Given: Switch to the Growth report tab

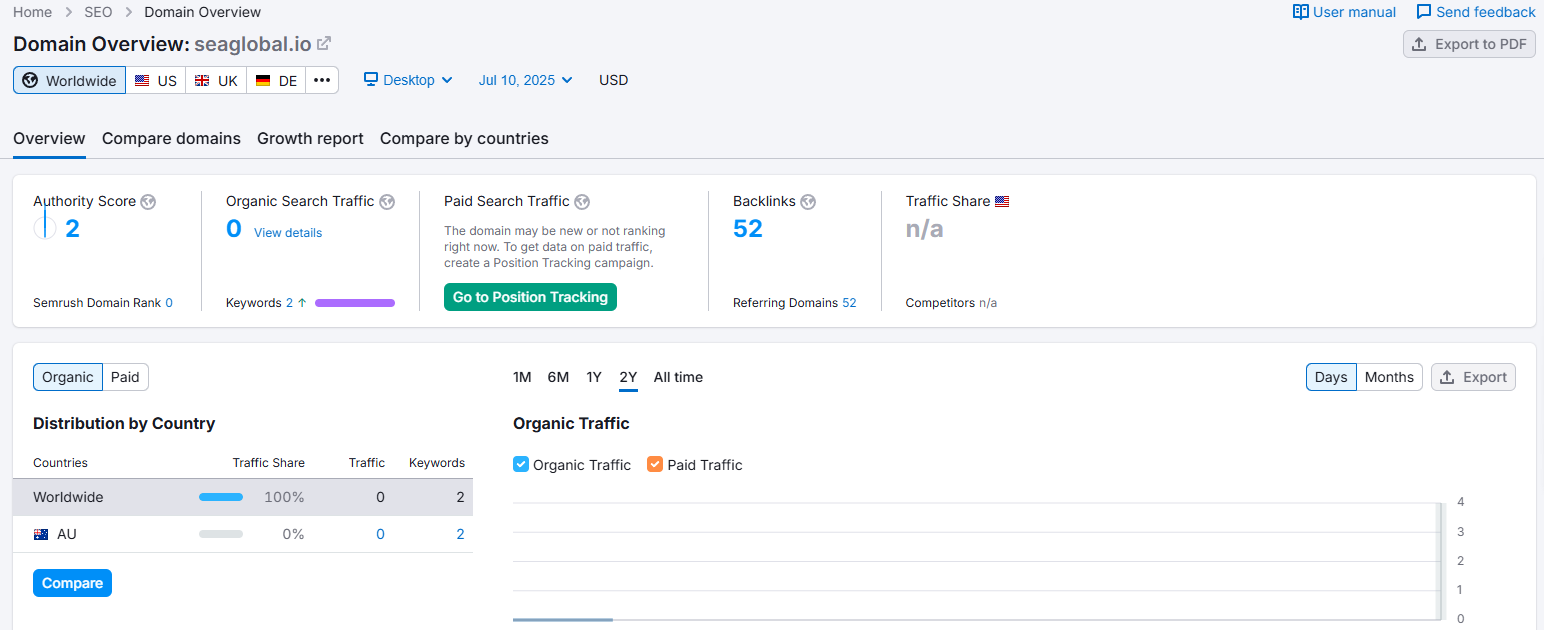Looking at the screenshot, I should (310, 139).
